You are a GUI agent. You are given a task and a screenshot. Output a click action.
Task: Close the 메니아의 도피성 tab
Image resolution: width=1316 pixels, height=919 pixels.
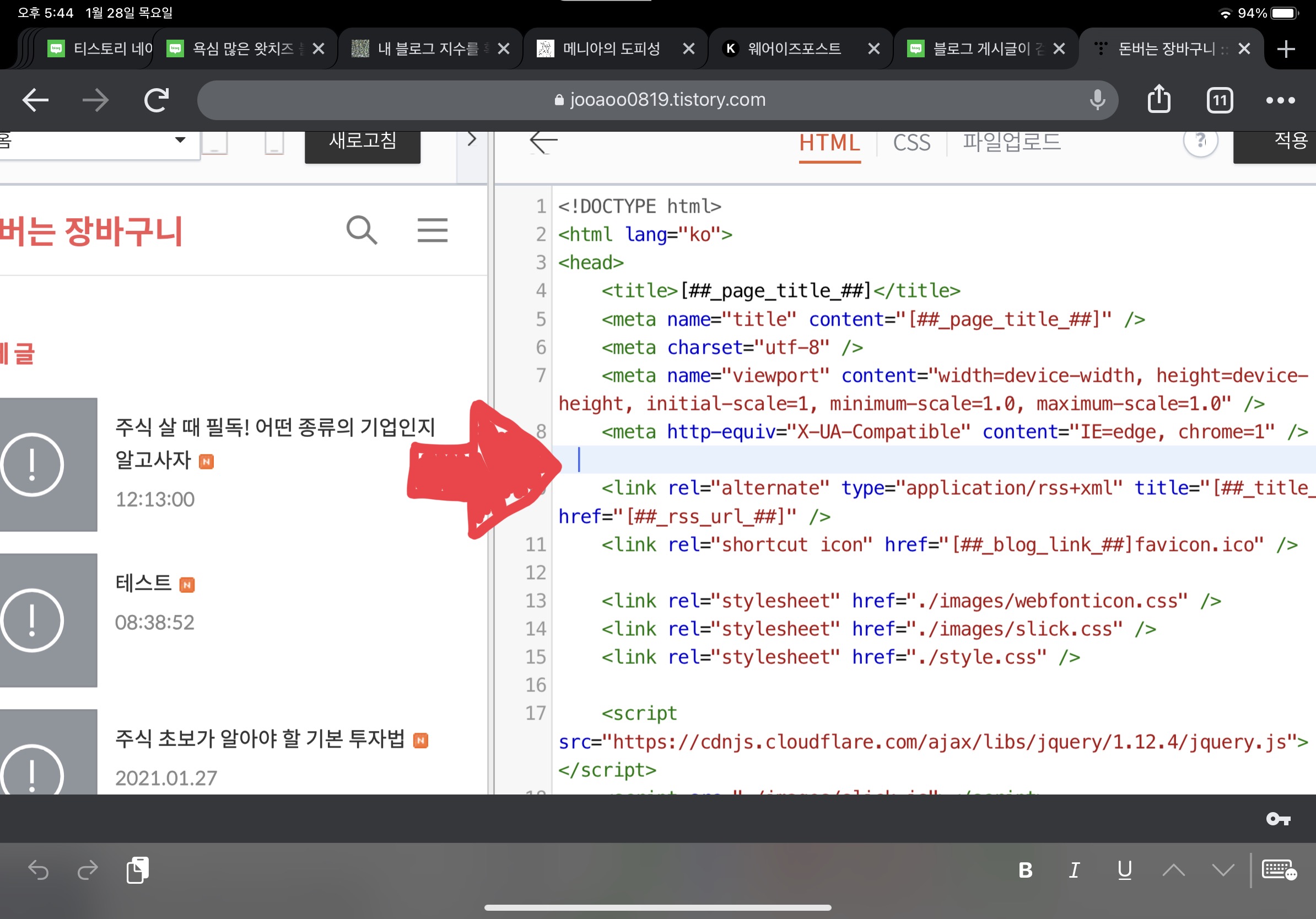[689, 48]
